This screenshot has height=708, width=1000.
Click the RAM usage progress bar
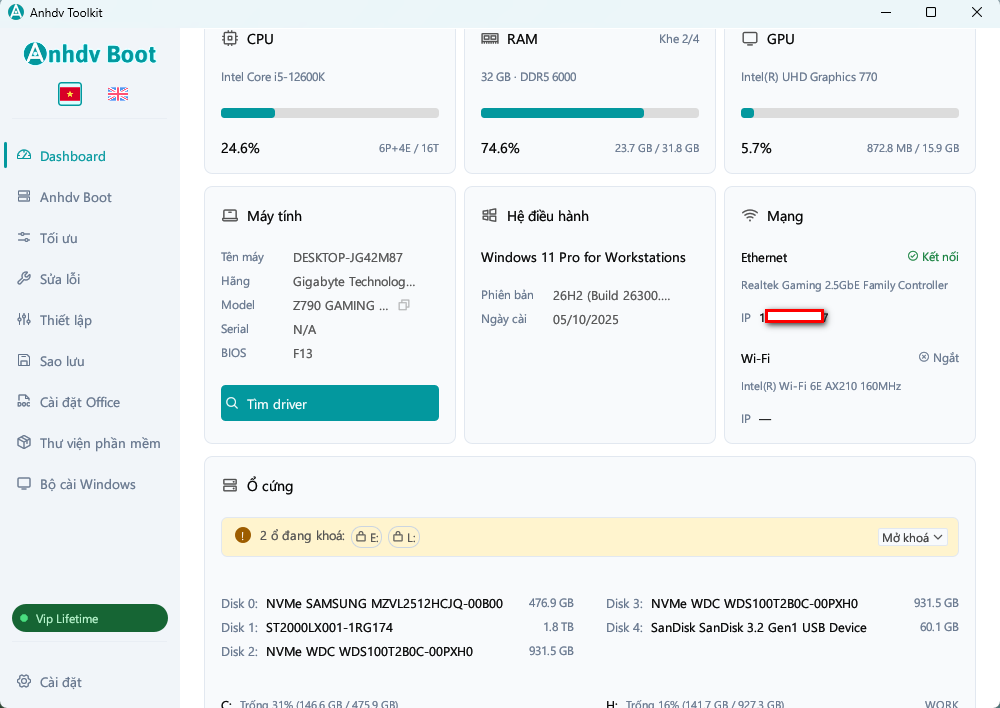(590, 113)
